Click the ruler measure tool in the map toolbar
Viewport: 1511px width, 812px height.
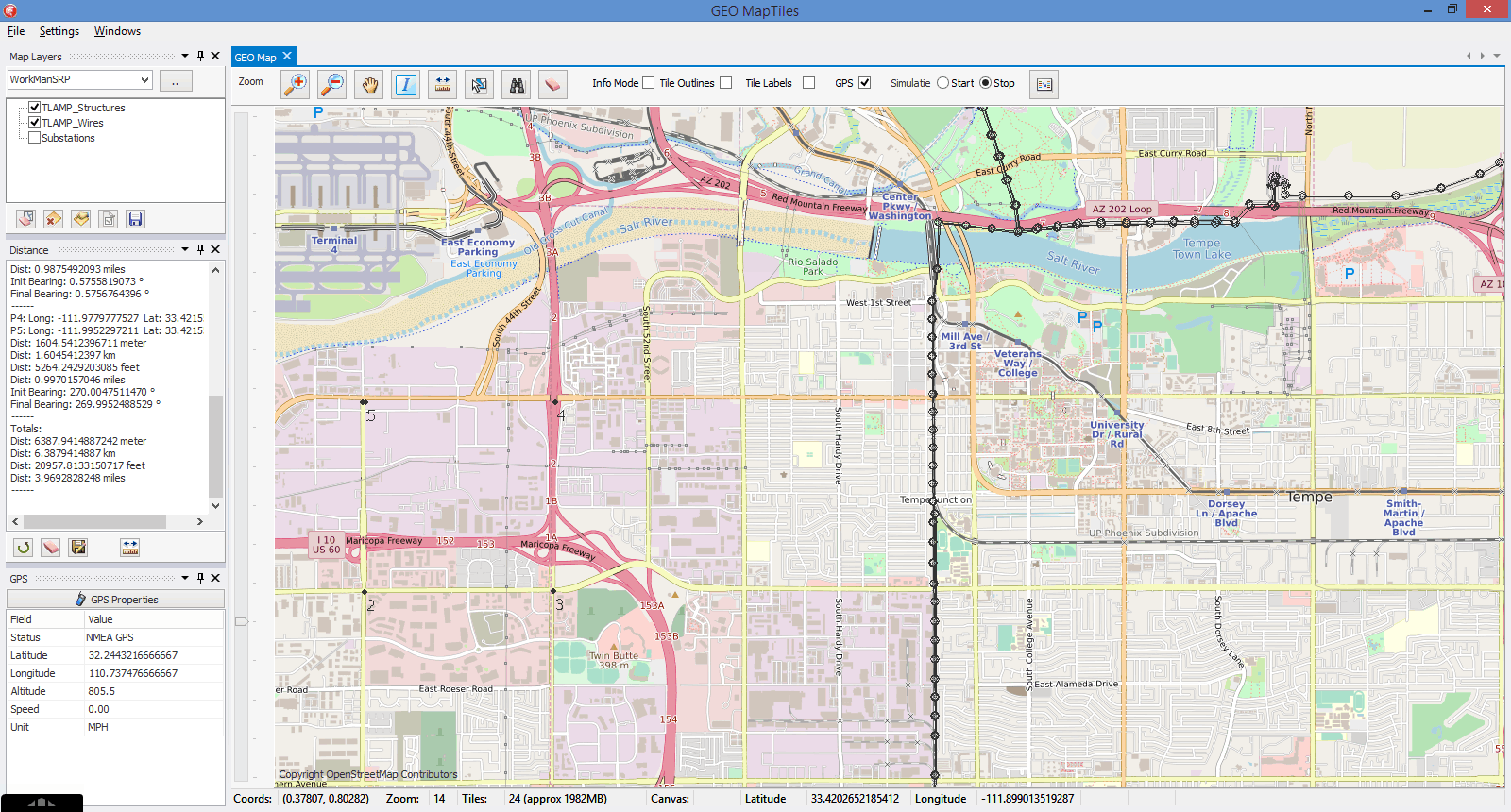pos(443,85)
